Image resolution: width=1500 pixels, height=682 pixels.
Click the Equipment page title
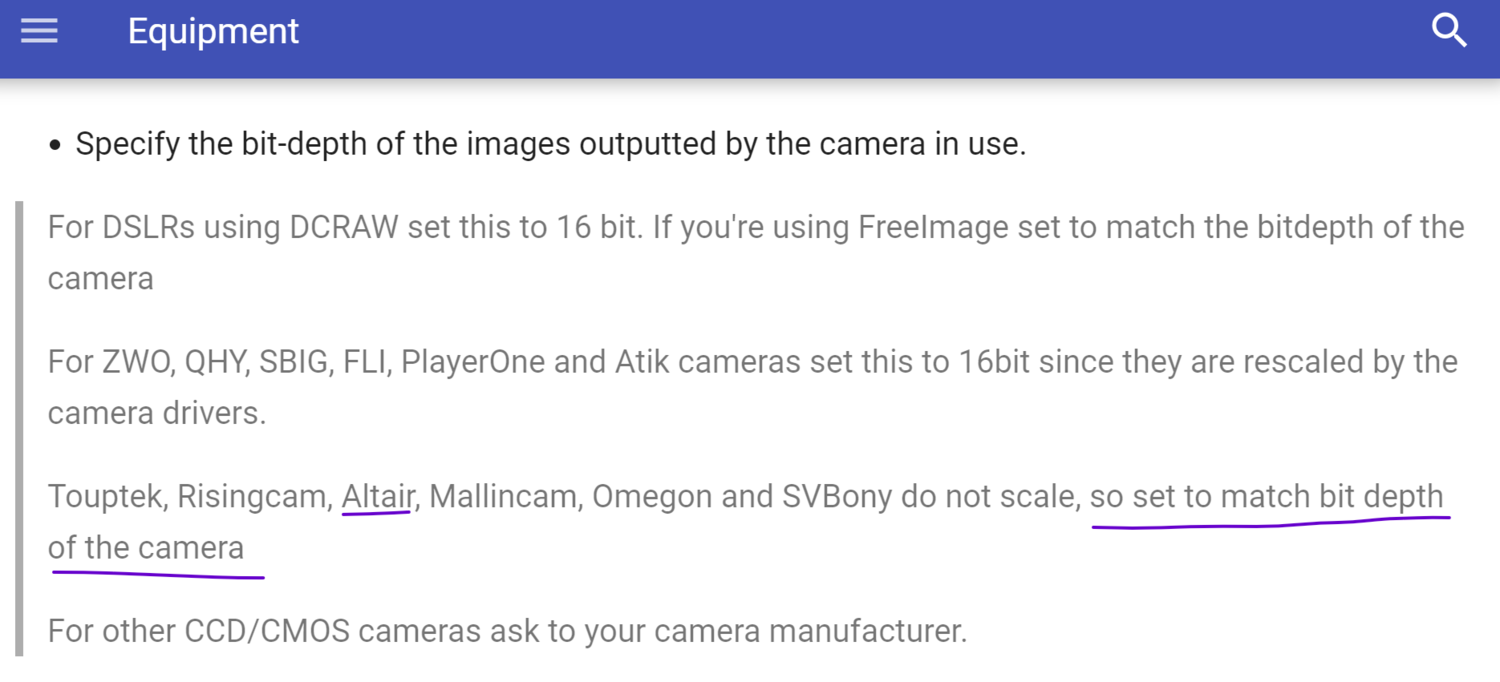213,32
